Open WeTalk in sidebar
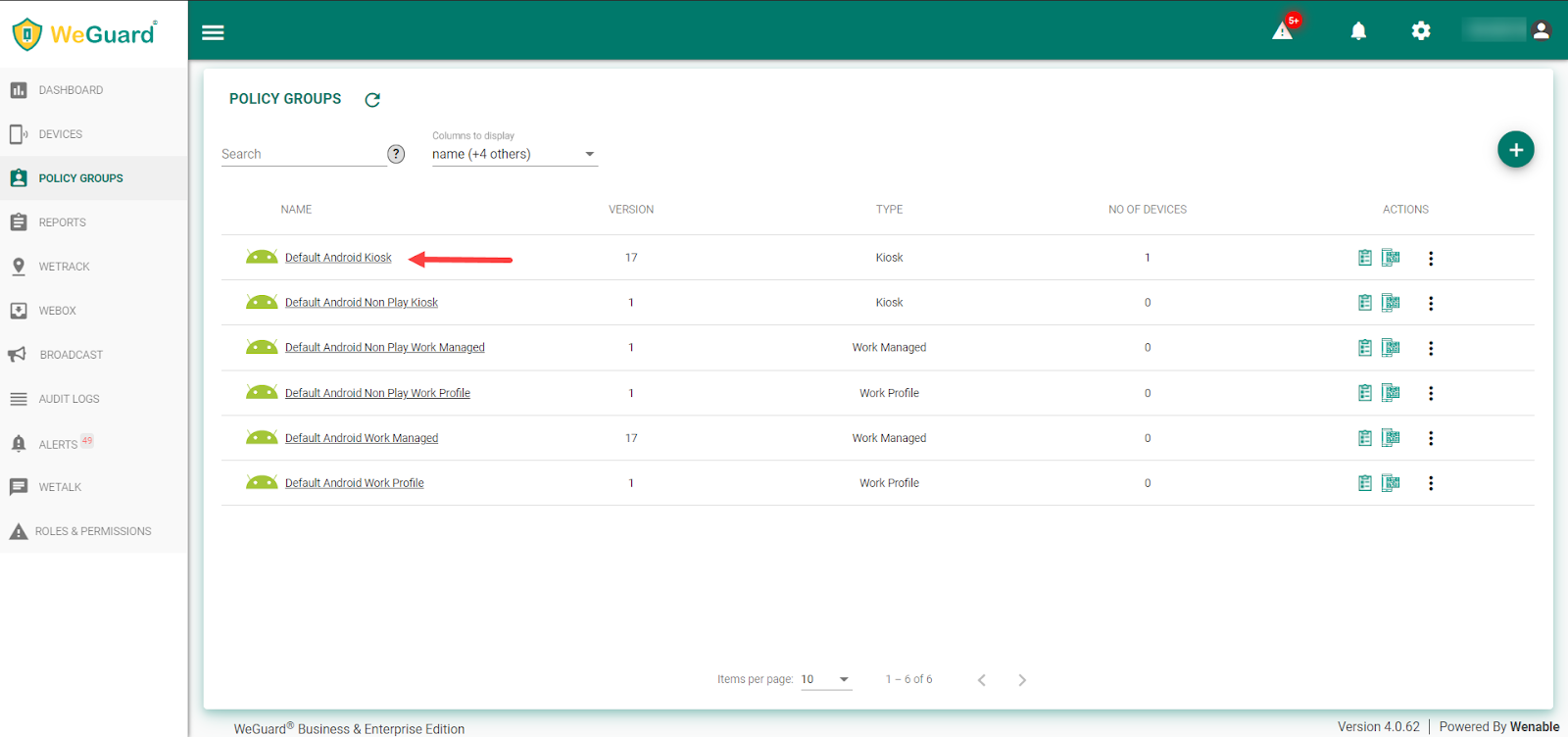1568x737 pixels. tap(94, 487)
